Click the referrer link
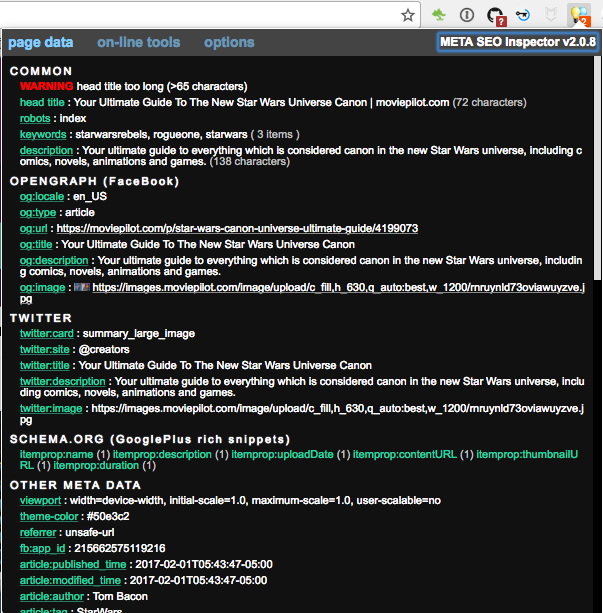The height and width of the screenshot is (613, 603). point(38,533)
